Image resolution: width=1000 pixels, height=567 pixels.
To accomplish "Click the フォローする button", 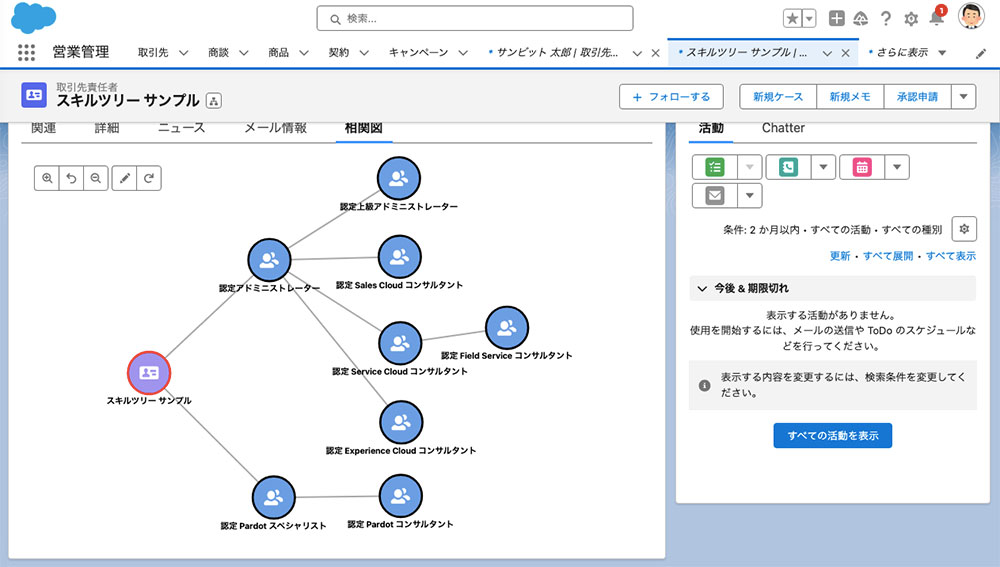I will pyautogui.click(x=671, y=97).
